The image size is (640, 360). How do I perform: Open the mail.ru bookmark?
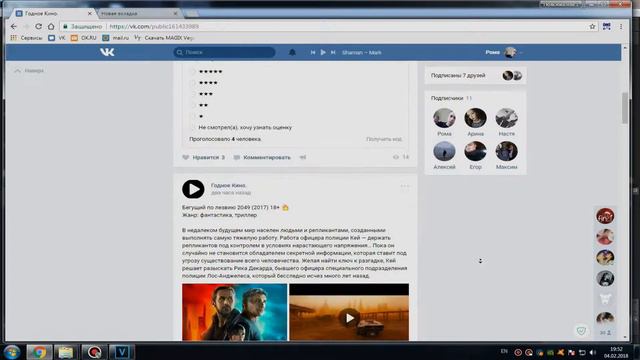click(116, 38)
